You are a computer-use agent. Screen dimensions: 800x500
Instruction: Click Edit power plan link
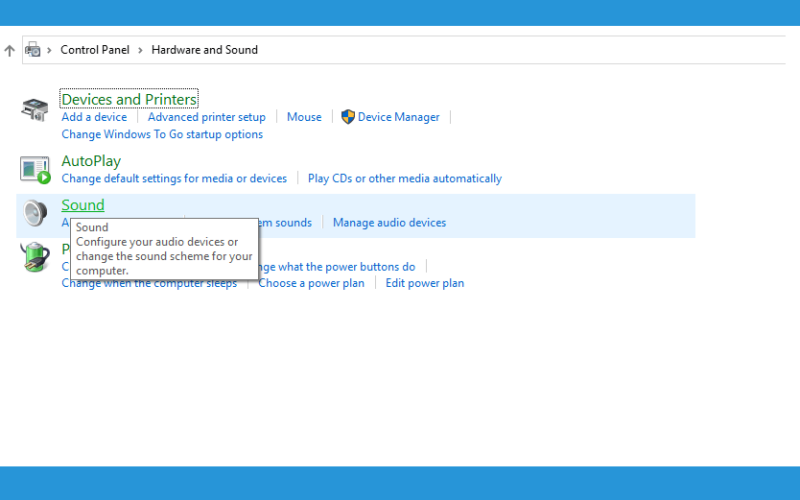tap(424, 283)
